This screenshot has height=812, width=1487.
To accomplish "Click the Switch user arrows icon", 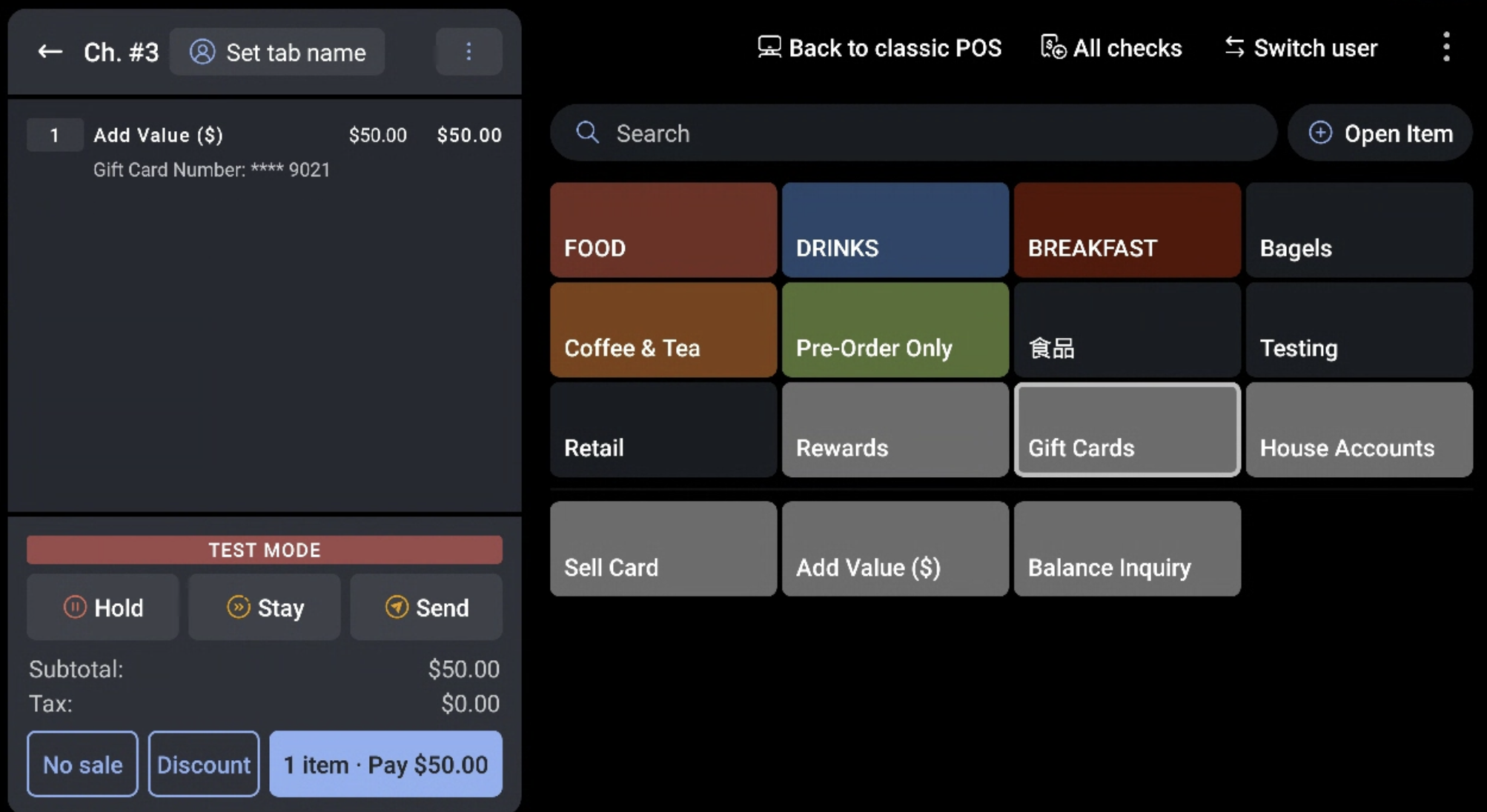I will pyautogui.click(x=1234, y=47).
